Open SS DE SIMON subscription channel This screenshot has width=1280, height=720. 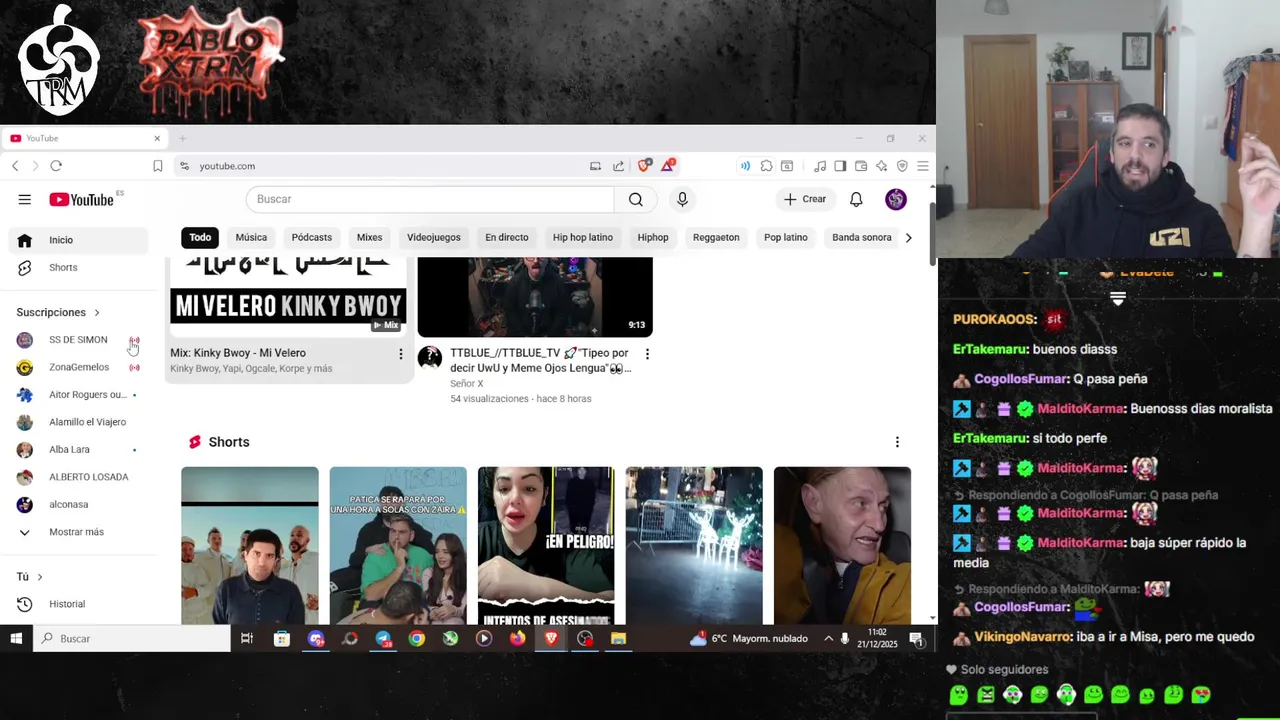tap(78, 340)
